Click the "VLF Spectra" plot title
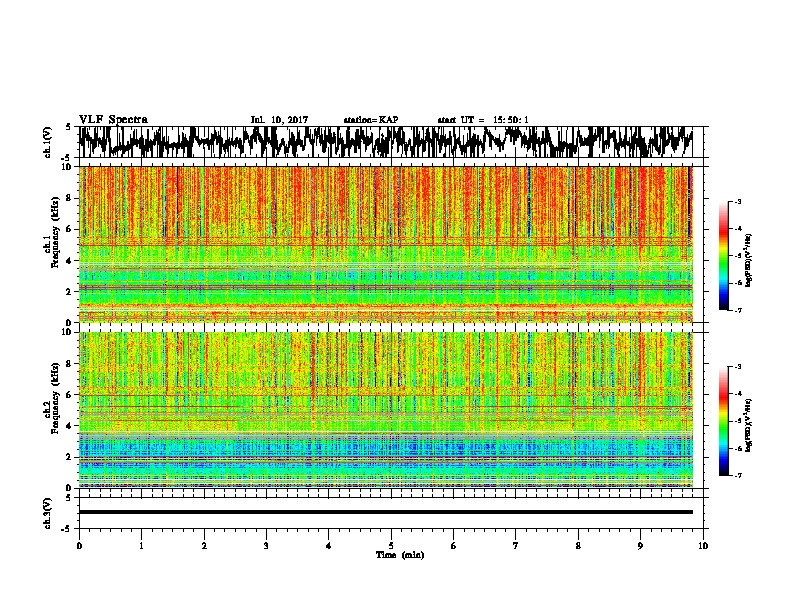The height and width of the screenshot is (612, 792). tap(113, 120)
